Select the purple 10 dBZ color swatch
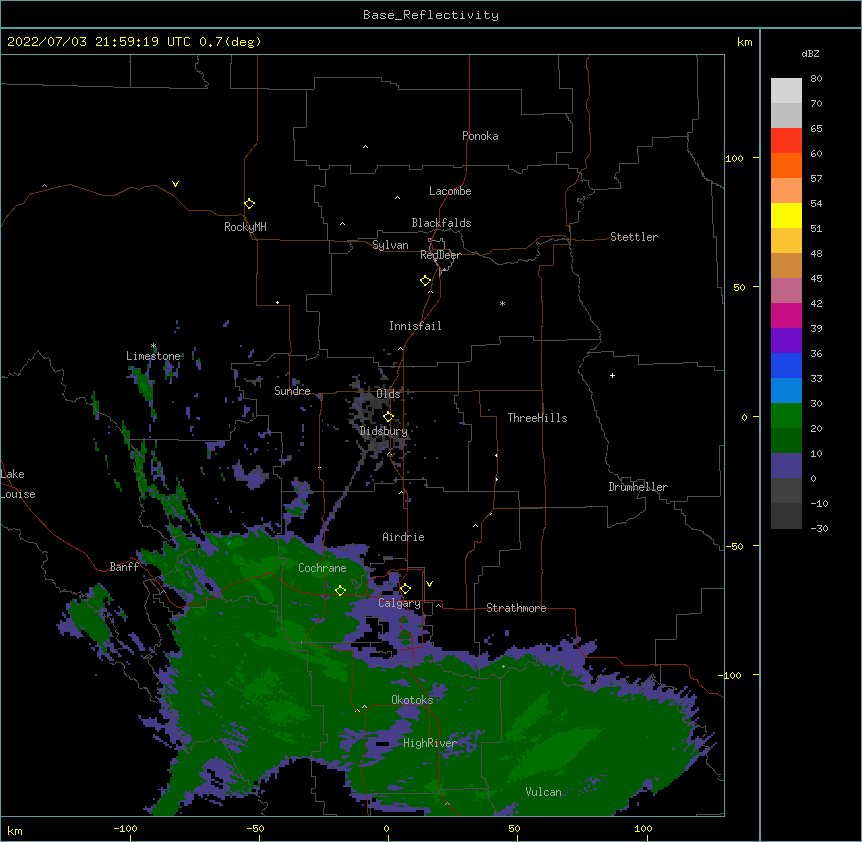 (786, 466)
